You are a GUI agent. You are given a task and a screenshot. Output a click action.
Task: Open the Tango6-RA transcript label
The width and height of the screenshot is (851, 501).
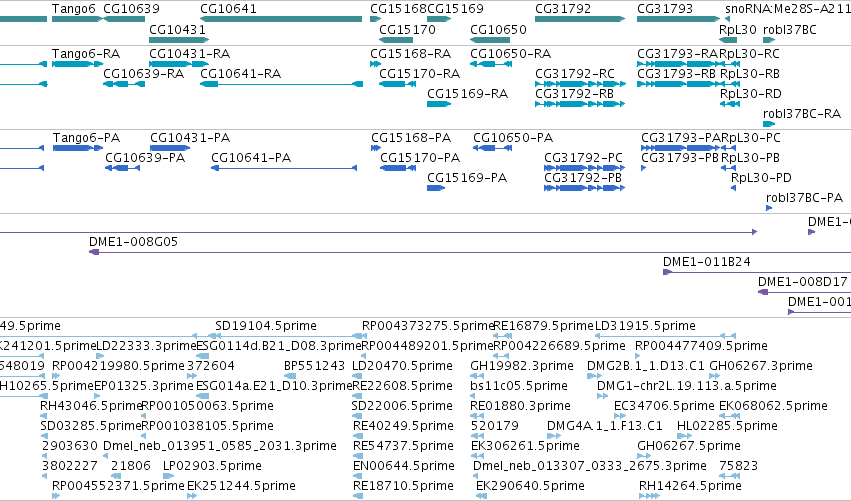pos(86,54)
